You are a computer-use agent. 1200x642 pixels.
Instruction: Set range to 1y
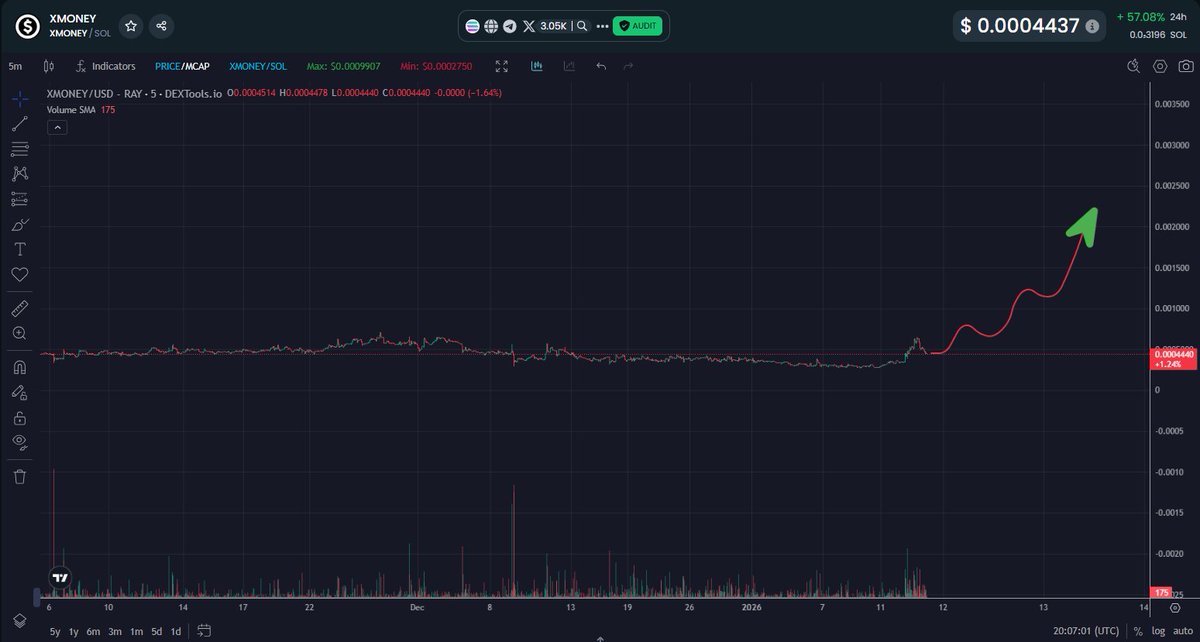click(x=74, y=631)
